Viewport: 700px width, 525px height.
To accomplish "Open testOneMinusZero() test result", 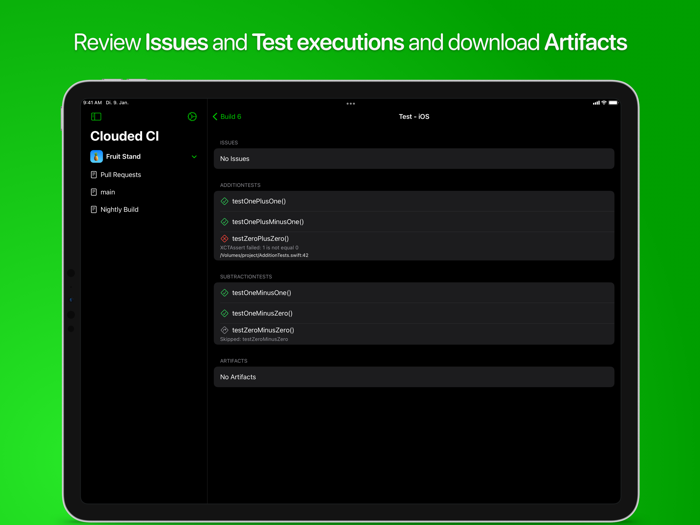I will [414, 313].
